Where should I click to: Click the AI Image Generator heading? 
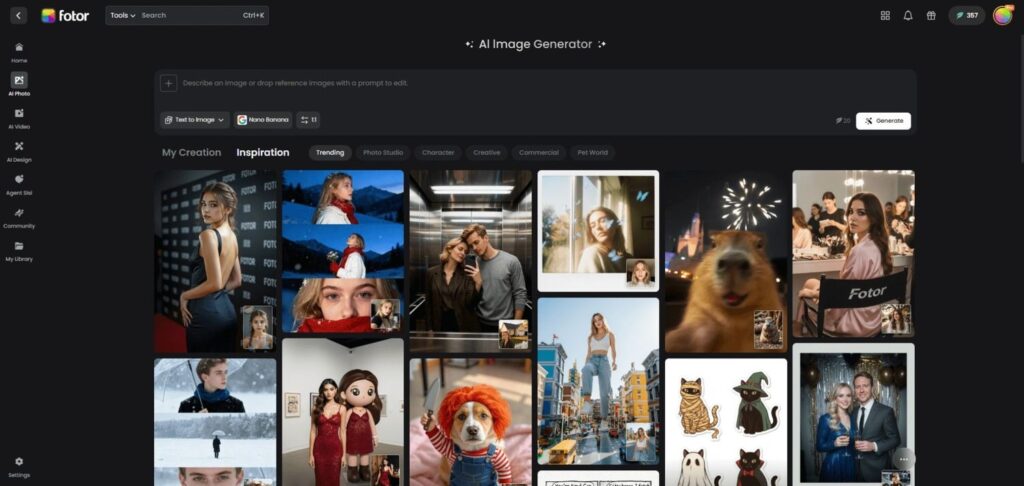point(535,44)
